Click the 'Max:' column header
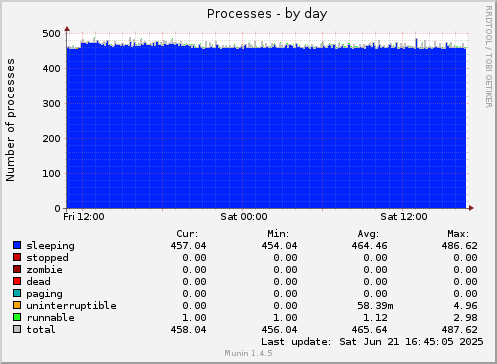This screenshot has width=497, height=364. pos(458,234)
